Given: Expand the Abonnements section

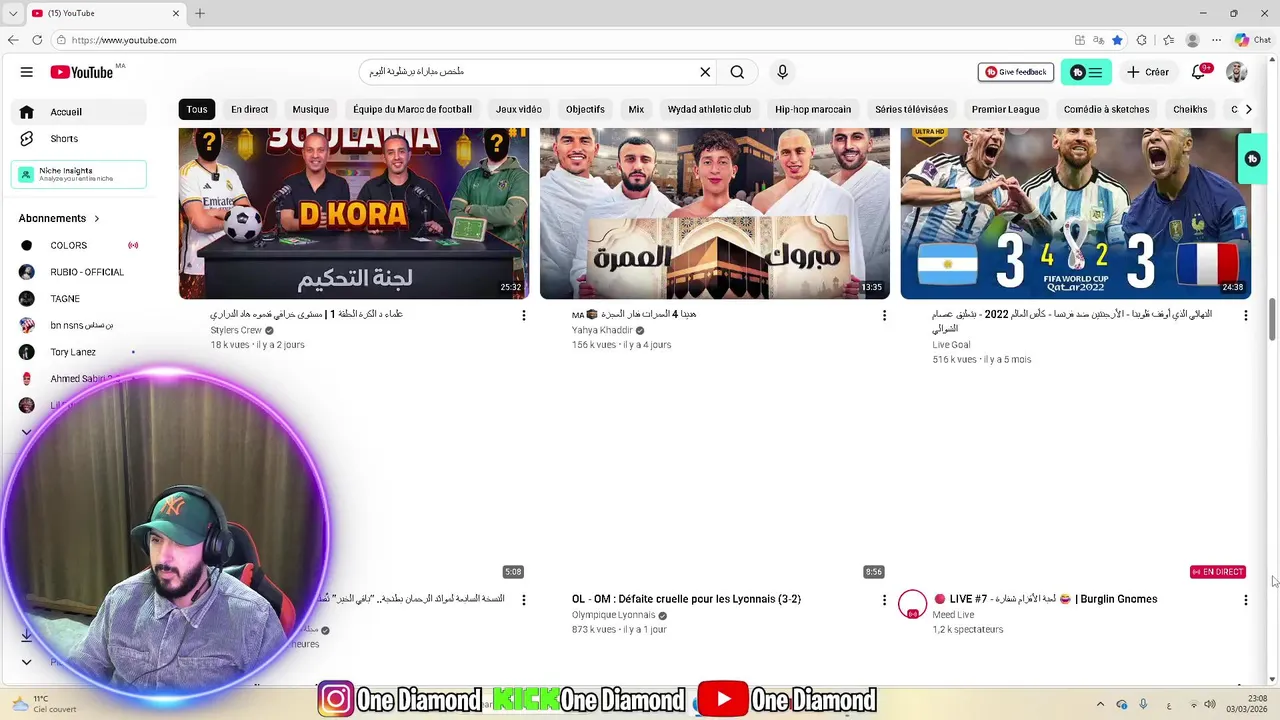Looking at the screenshot, I should pyautogui.click(x=59, y=218).
